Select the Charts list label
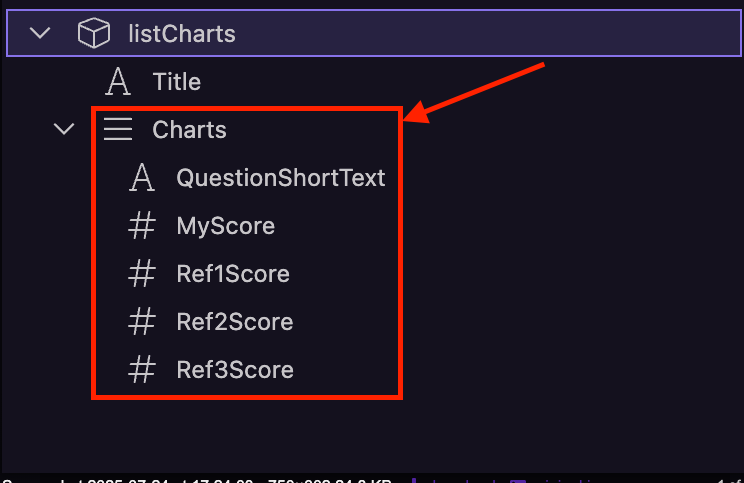The image size is (744, 483). pyautogui.click(x=189, y=130)
